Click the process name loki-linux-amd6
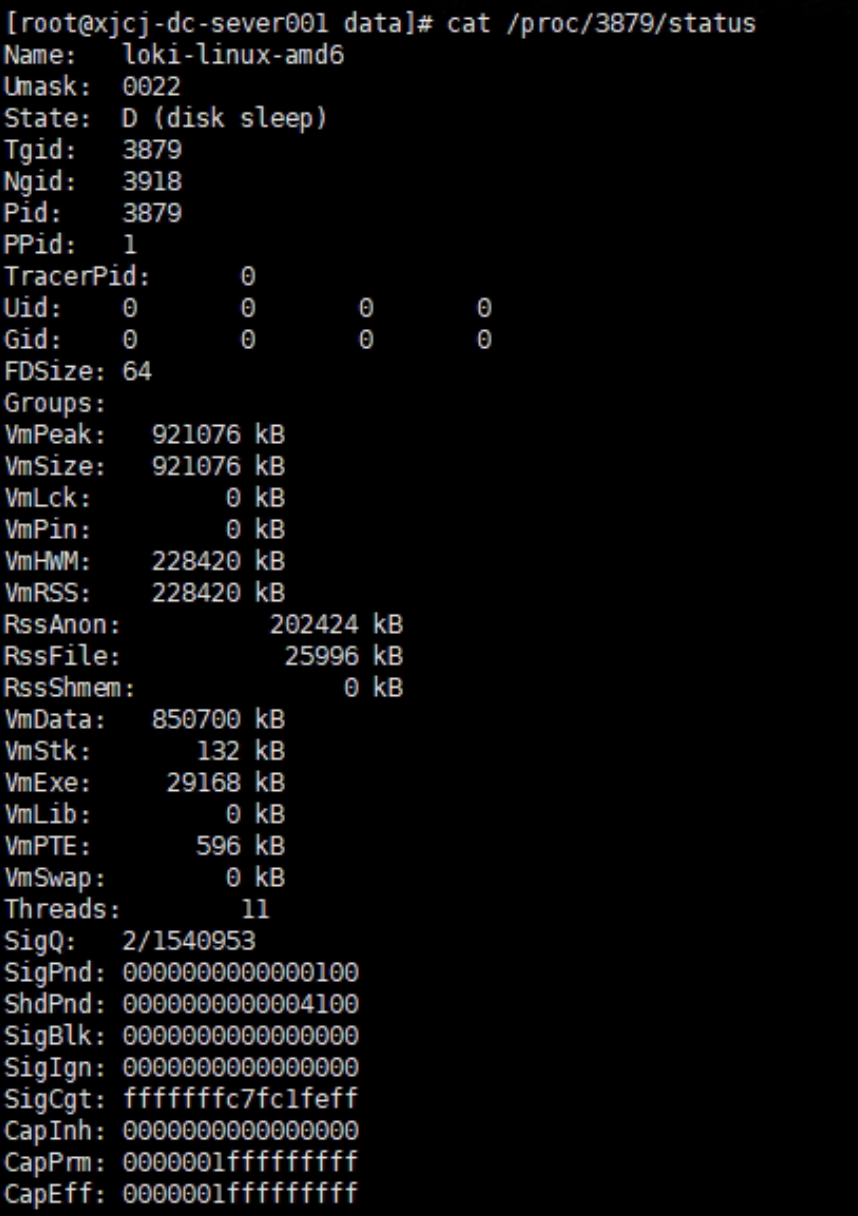This screenshot has width=858, height=1216. (233, 55)
